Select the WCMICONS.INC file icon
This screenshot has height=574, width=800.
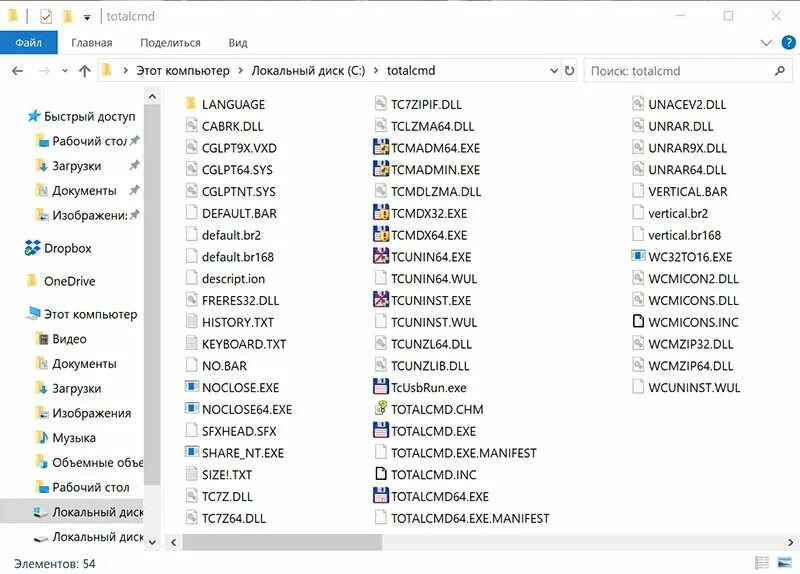638,321
